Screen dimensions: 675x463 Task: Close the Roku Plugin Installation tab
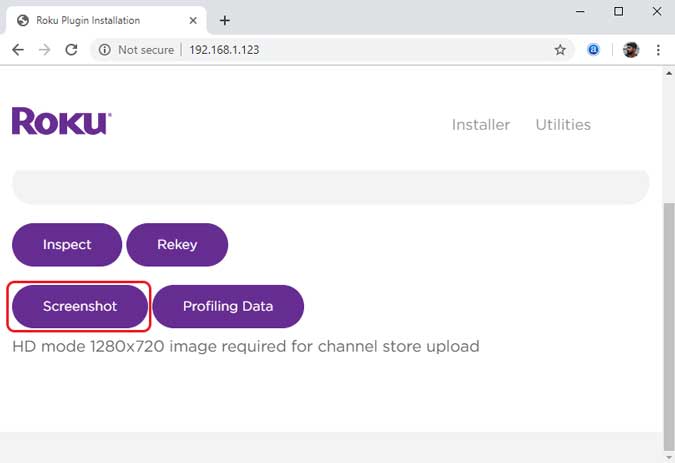193,20
